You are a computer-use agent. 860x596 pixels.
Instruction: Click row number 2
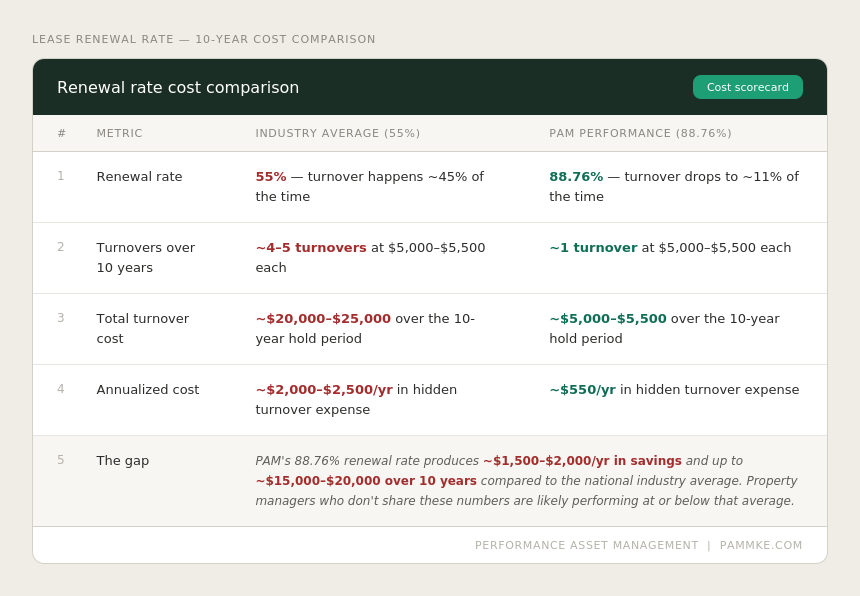[61, 247]
